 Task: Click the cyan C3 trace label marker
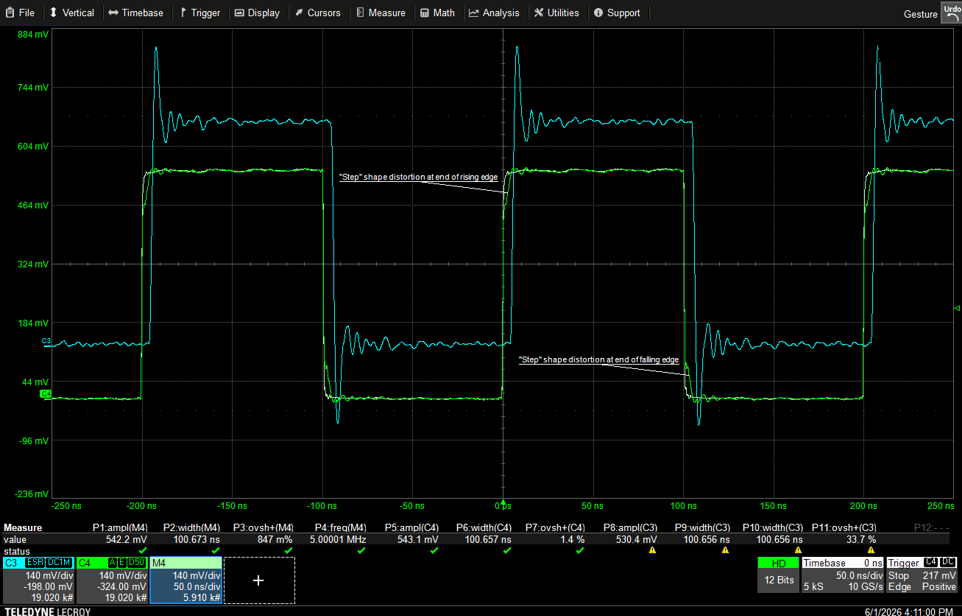point(47,341)
